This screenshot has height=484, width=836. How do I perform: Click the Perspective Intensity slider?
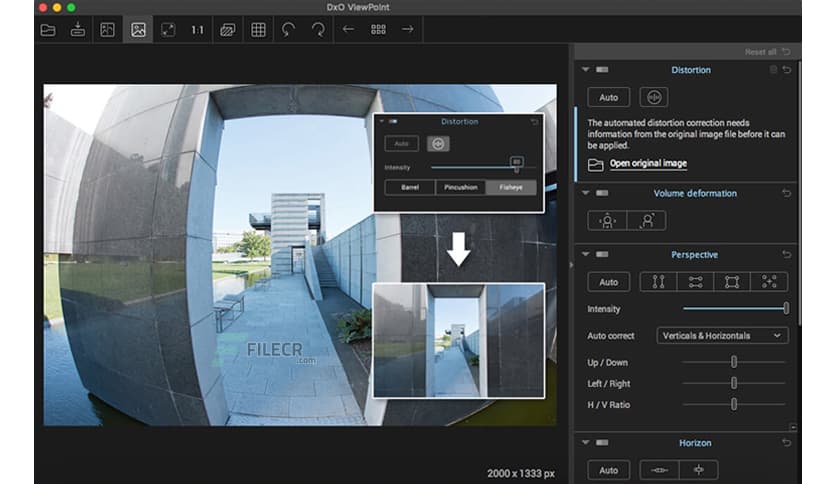[x=736, y=309]
